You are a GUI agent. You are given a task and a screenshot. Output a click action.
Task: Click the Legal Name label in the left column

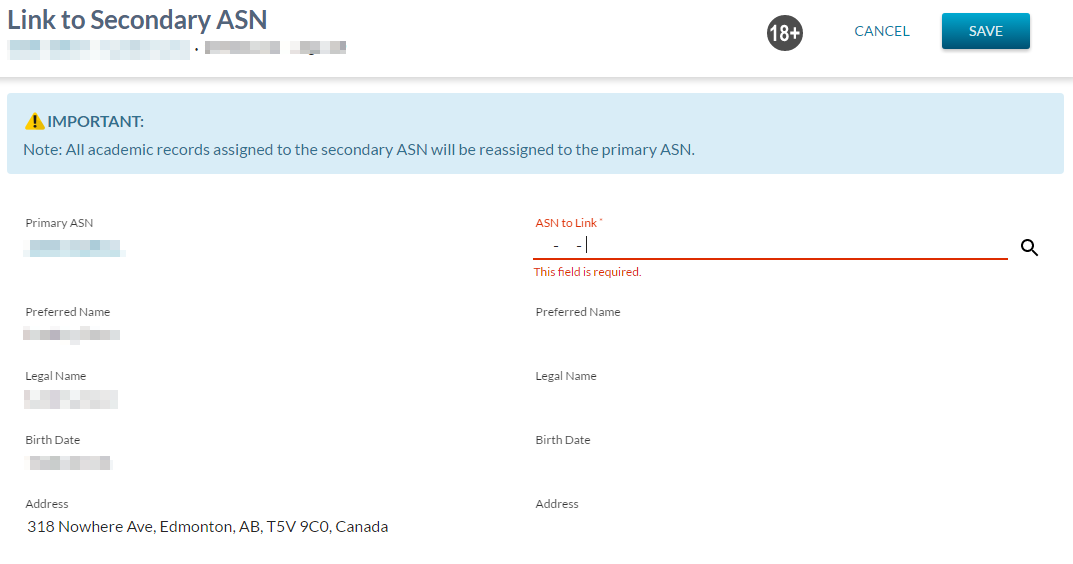(x=56, y=376)
